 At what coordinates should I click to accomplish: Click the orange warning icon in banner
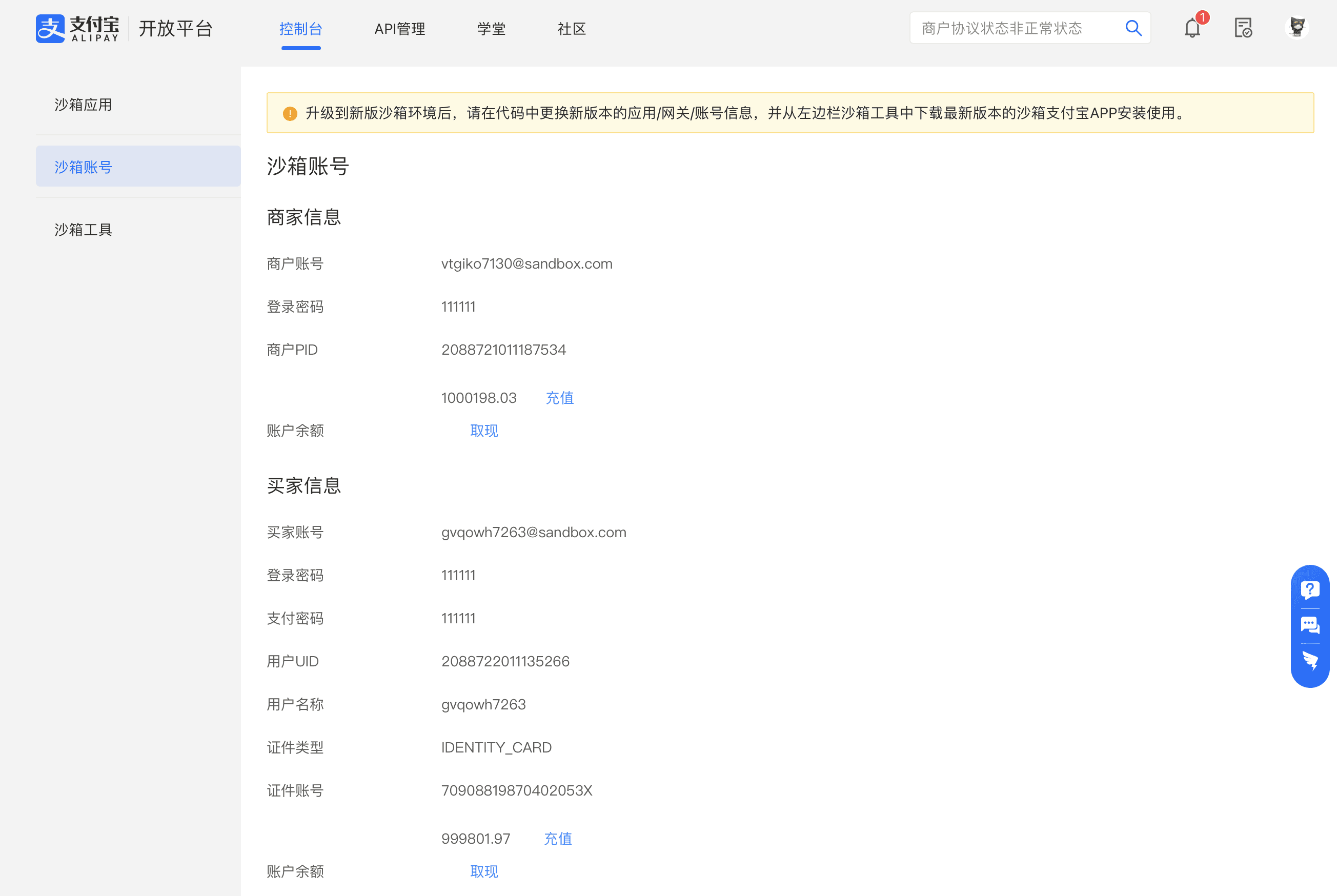coord(290,113)
